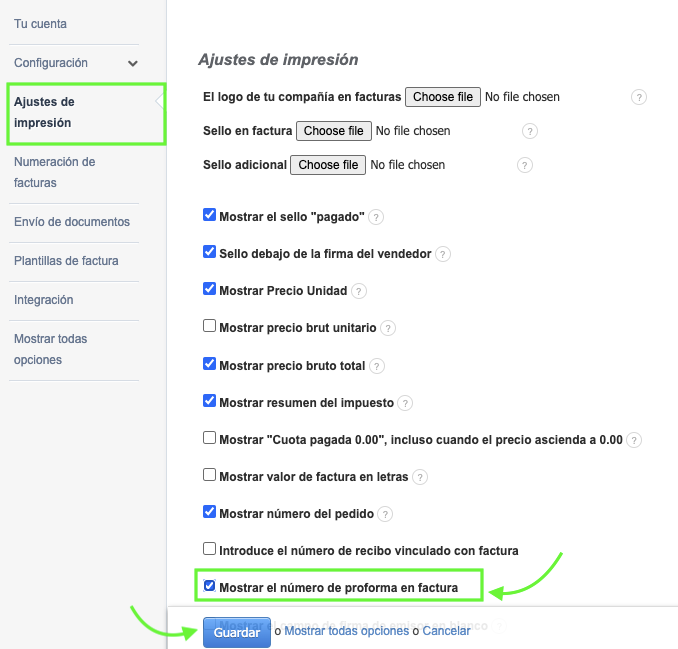Click help icon next to company logo upload
Screen dimensions: 678x649
(x=639, y=97)
